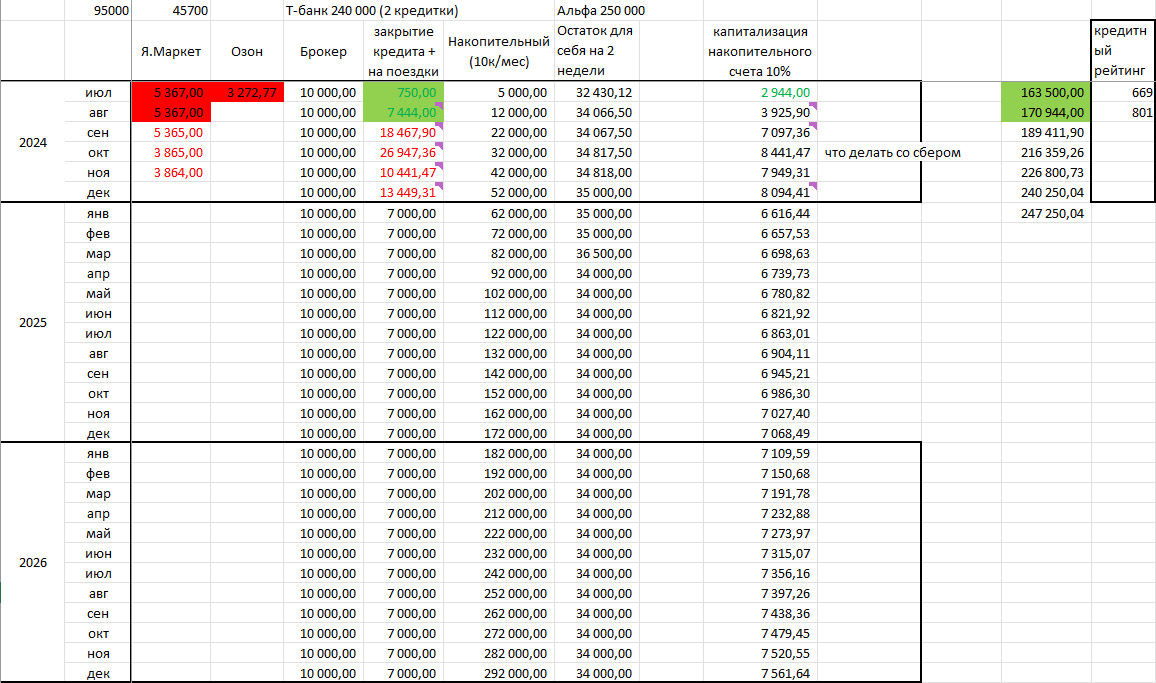Click the savings cell 5 000,00
Screen dimensions: 1156x683
(499, 92)
